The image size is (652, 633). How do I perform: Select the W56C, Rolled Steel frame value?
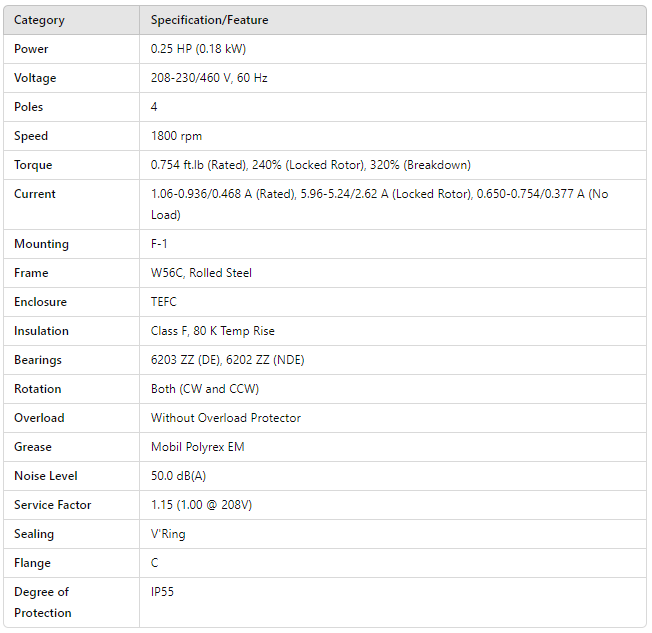point(201,273)
